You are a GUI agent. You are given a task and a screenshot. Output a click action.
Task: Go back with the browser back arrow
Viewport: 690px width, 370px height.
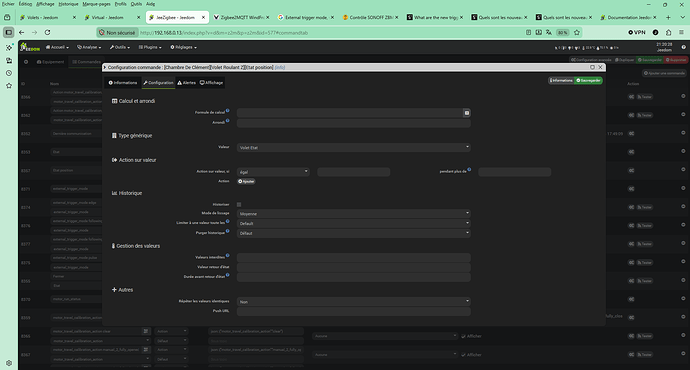pyautogui.click(x=22, y=33)
